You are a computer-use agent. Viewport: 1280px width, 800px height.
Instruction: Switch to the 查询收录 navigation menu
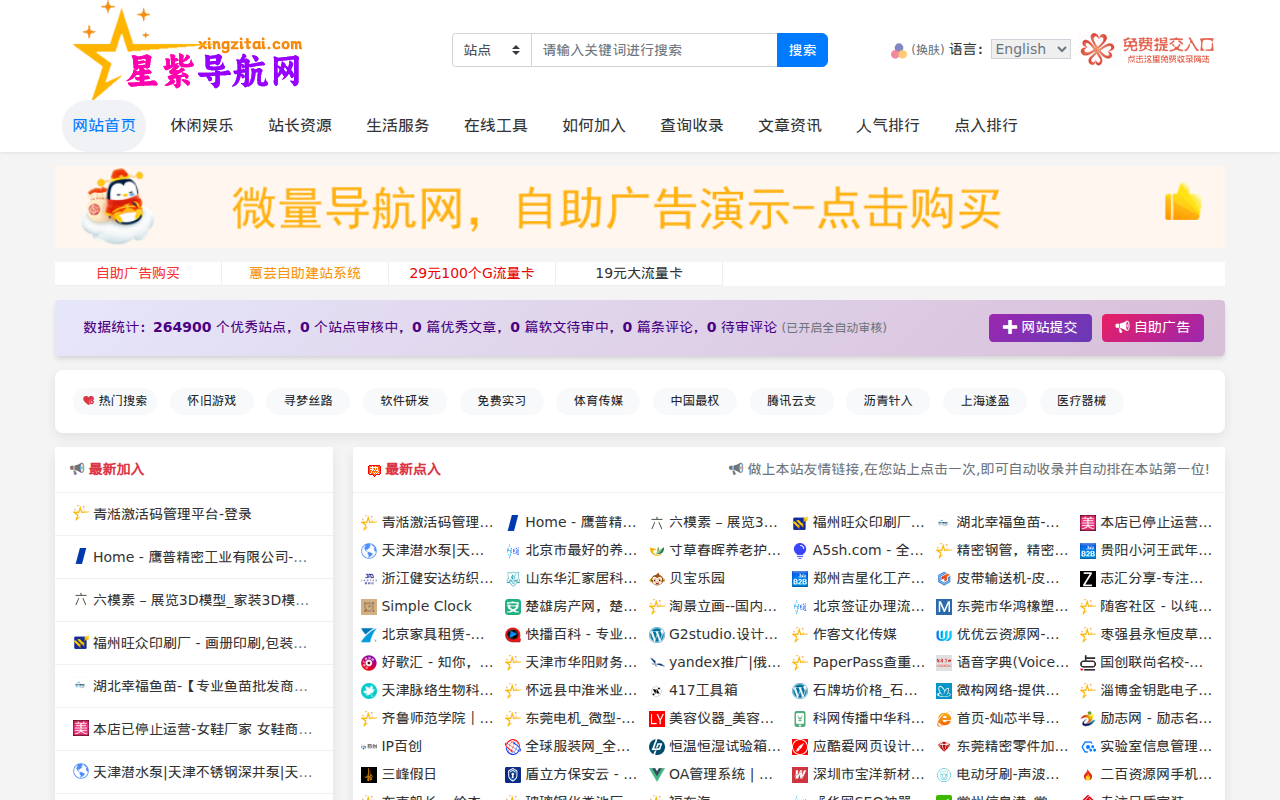[692, 125]
